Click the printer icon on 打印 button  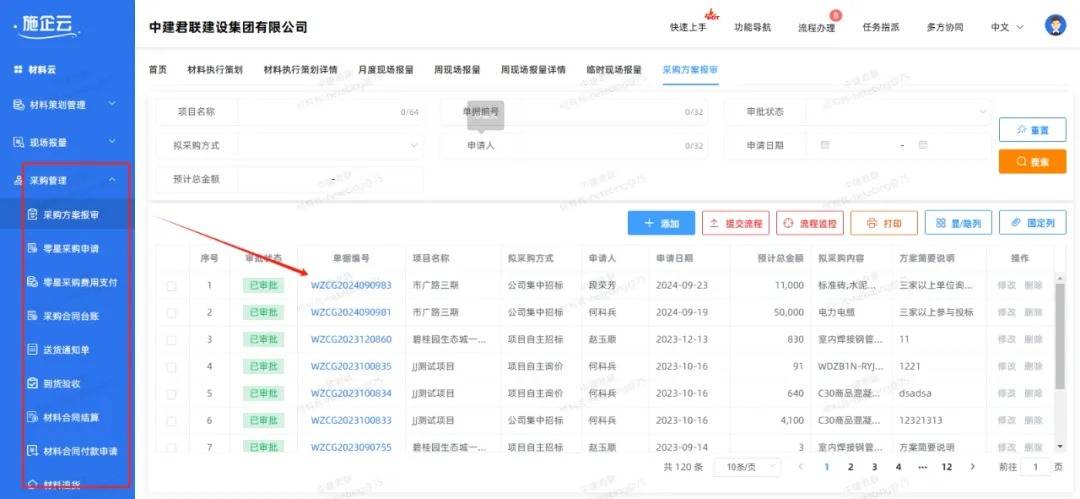(872, 223)
